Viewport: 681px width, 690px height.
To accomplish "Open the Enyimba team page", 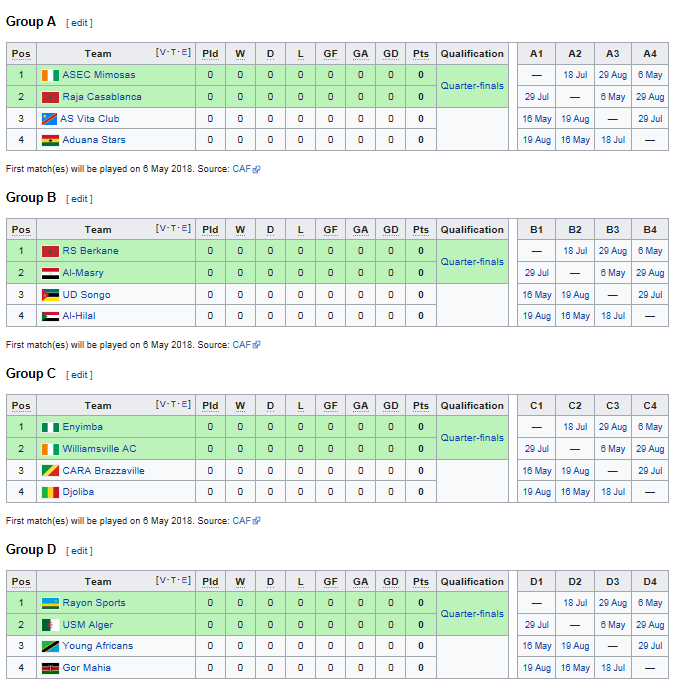I will click(83, 427).
